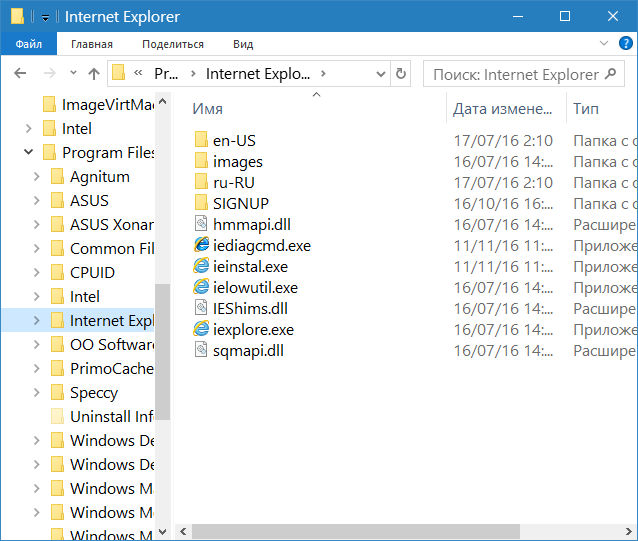Expand the ASUS Xonar tree node

coord(36,225)
